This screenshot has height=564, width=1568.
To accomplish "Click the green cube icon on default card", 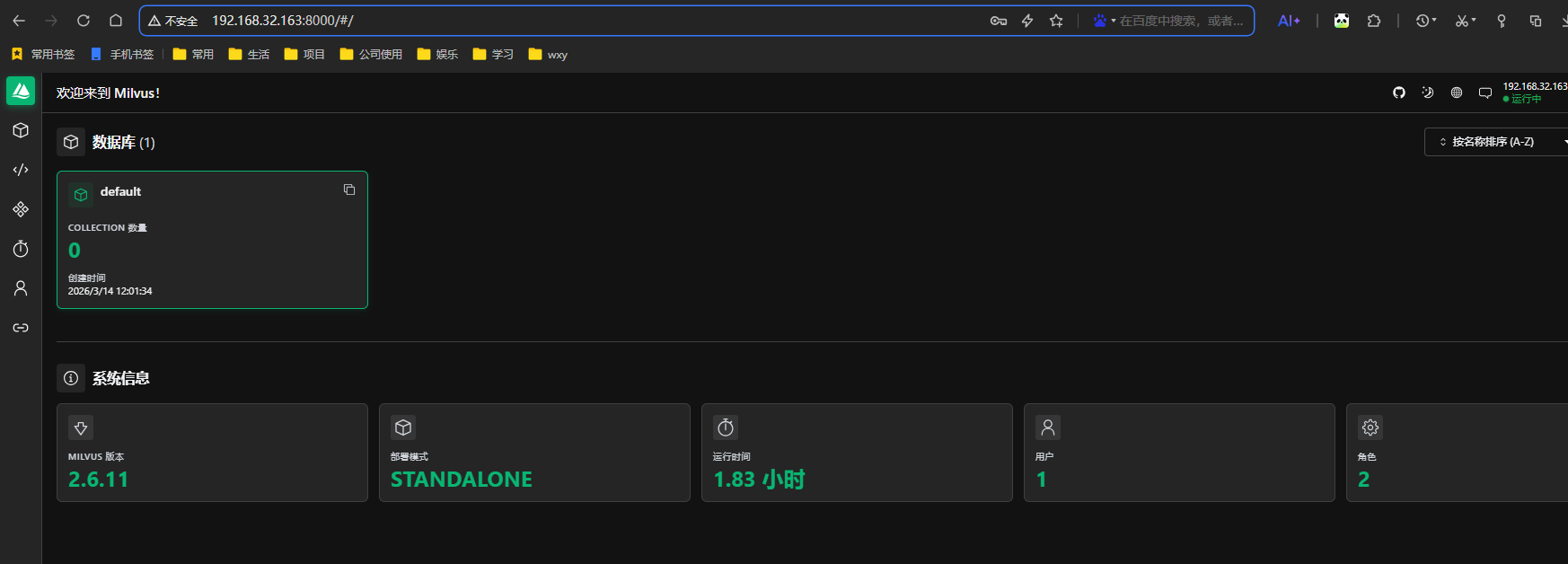I will [x=81, y=194].
